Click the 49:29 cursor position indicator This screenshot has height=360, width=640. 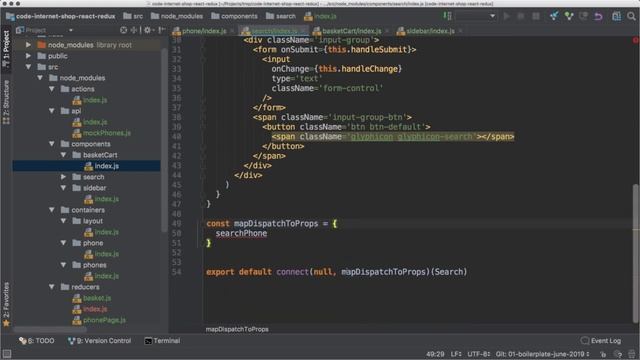point(435,354)
